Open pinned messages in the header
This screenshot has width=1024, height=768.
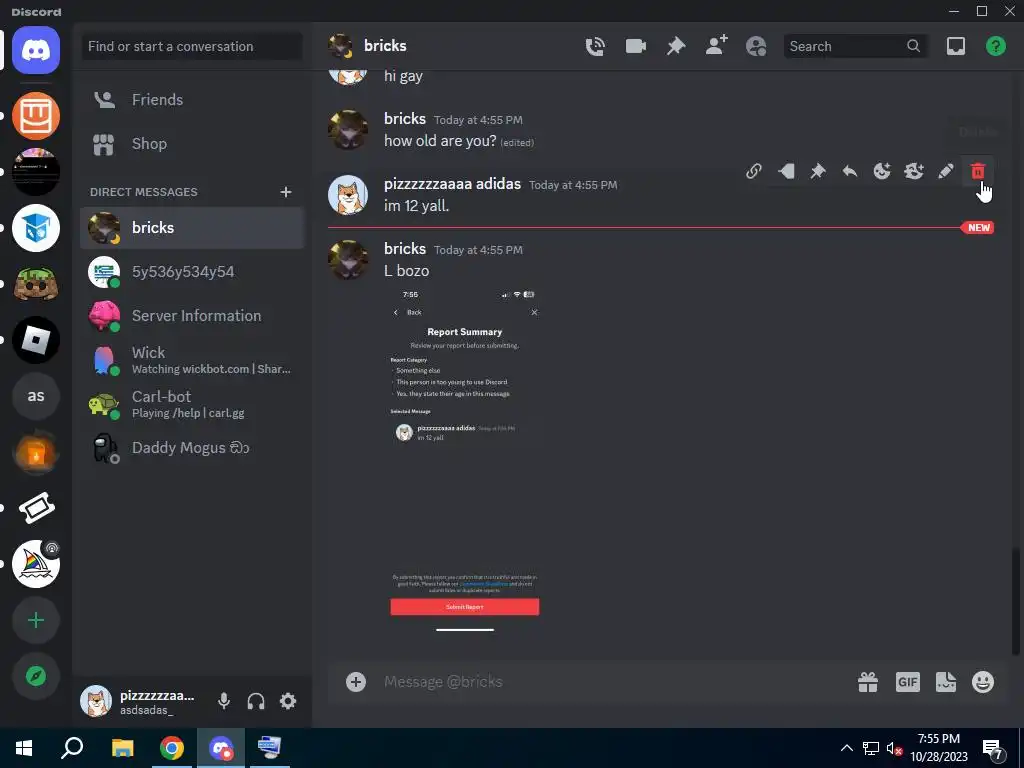coord(676,46)
